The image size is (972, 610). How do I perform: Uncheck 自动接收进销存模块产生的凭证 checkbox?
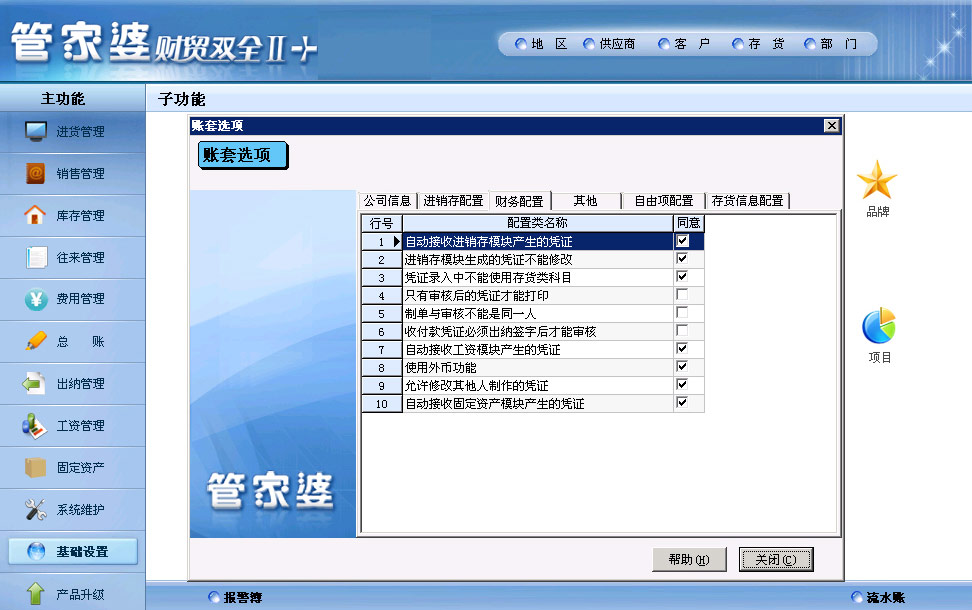[x=682, y=241]
